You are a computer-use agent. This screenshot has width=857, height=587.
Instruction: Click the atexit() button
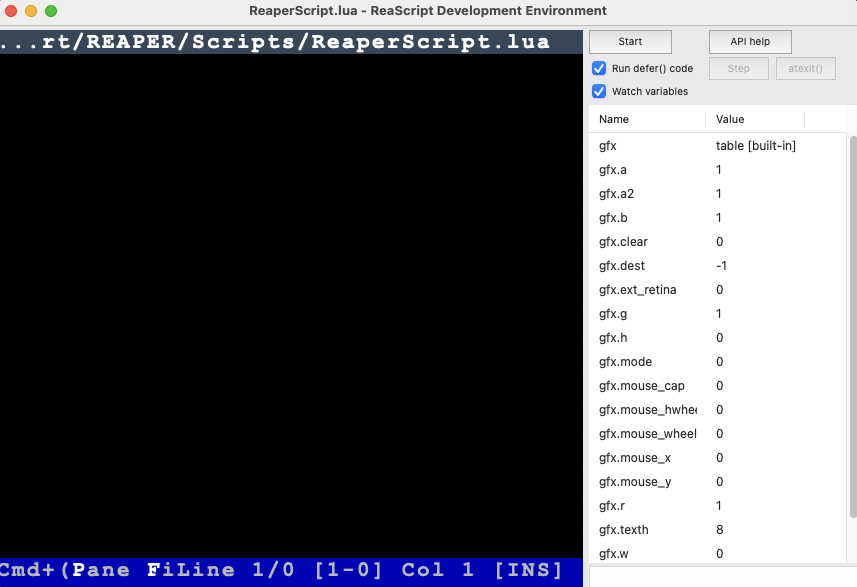click(x=805, y=68)
